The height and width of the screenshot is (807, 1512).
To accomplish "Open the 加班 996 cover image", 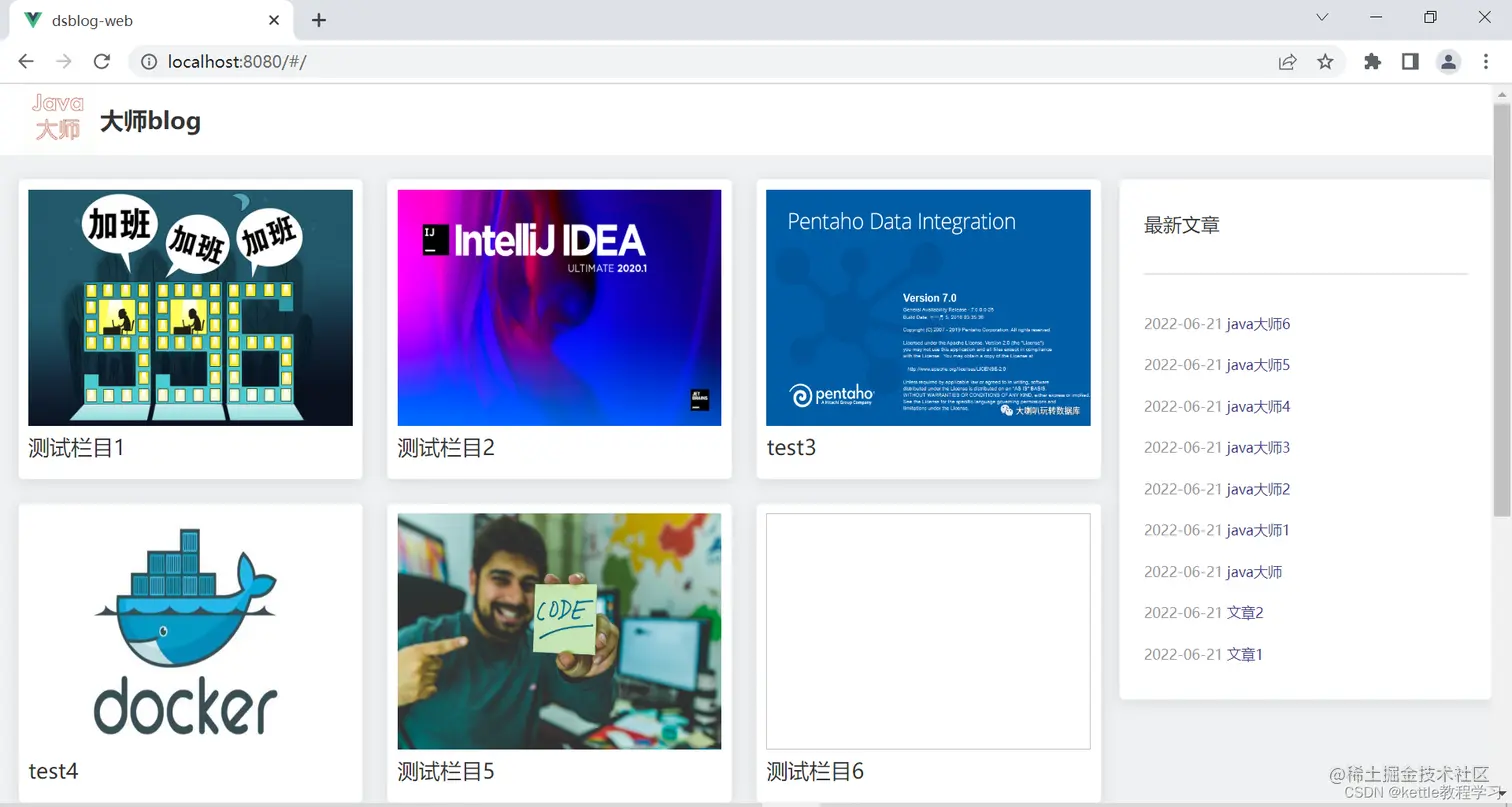I will 190,308.
